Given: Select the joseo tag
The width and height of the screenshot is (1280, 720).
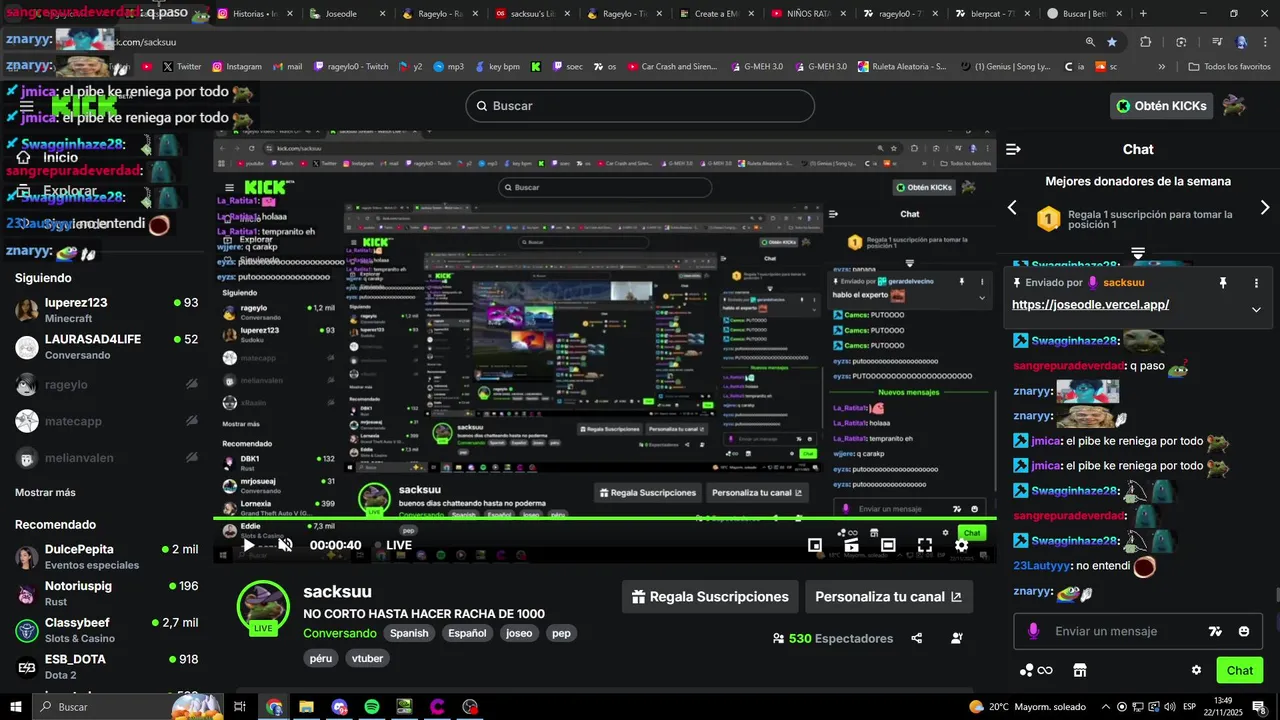Looking at the screenshot, I should pos(519,633).
